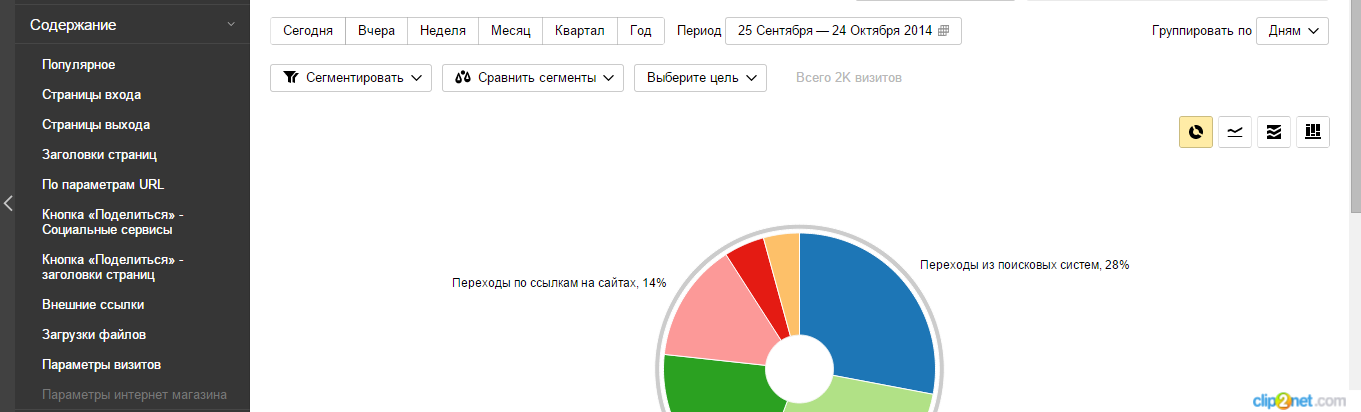Switch to line chart view
This screenshot has width=1361, height=412.
tap(1235, 132)
